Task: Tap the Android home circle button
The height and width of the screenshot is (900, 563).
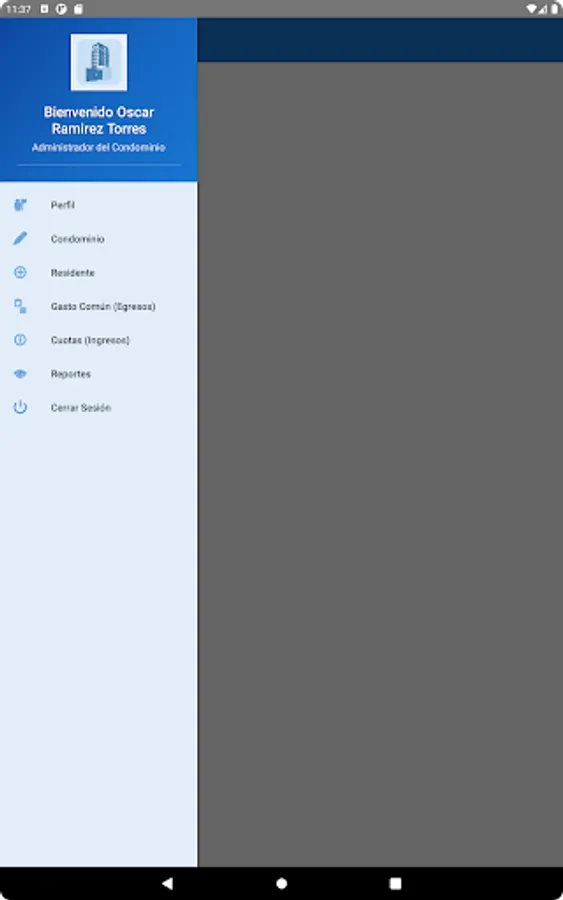Action: click(281, 883)
